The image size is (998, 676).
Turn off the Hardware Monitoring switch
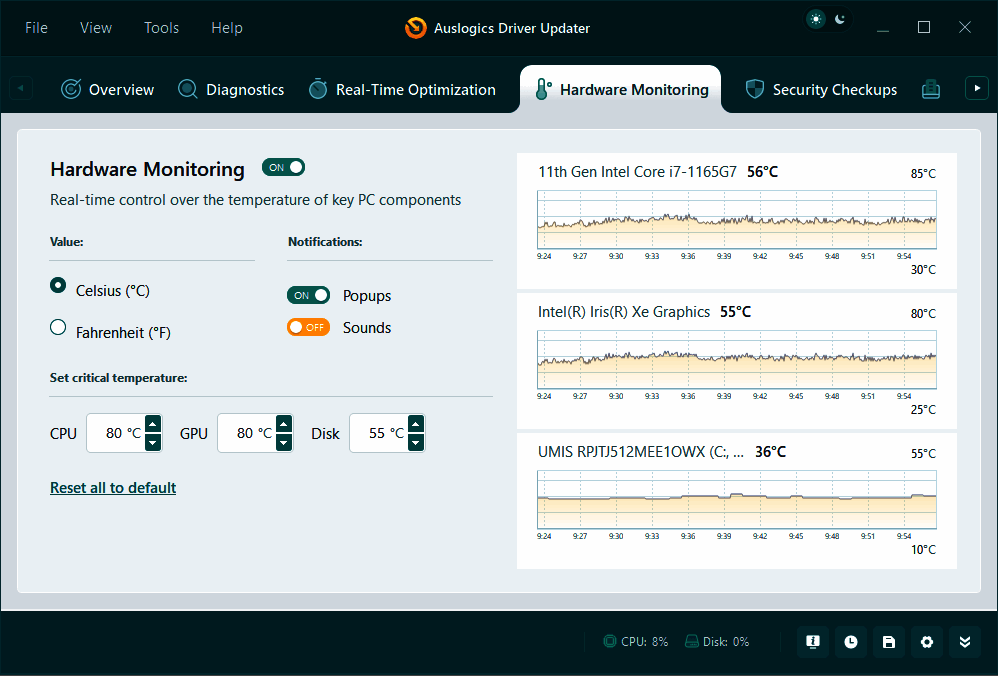click(283, 167)
